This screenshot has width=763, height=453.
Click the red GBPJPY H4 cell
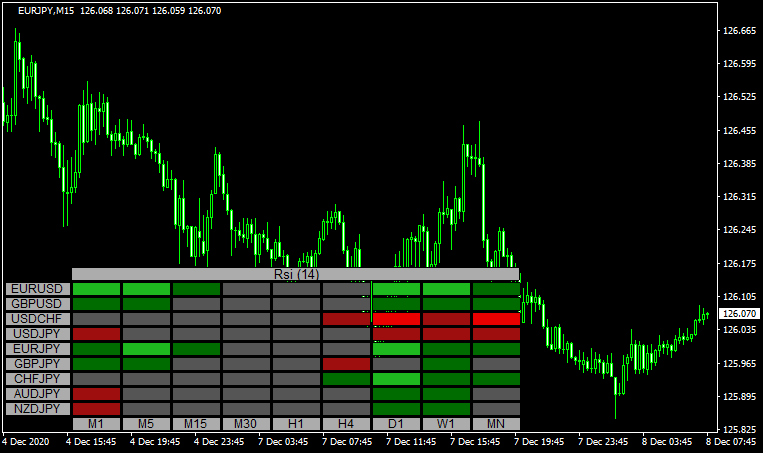(x=346, y=364)
